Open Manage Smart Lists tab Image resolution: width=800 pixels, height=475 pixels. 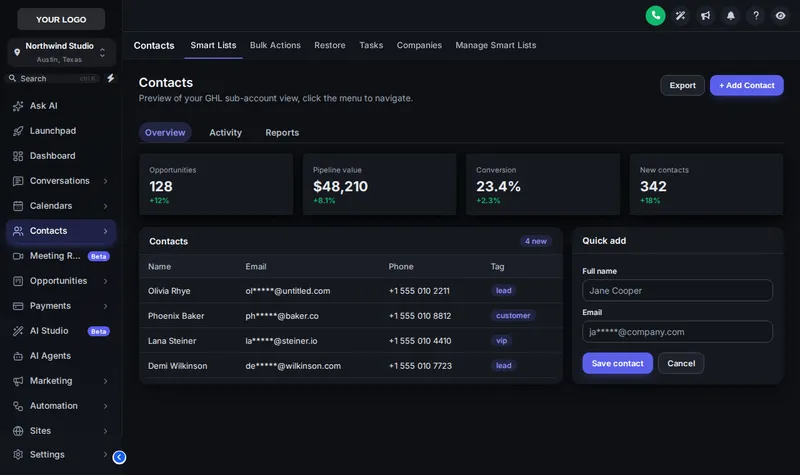(x=495, y=45)
